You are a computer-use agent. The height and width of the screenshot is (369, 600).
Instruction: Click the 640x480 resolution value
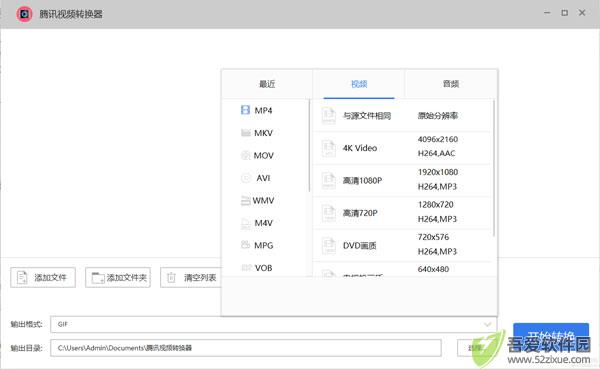pyautogui.click(x=433, y=269)
